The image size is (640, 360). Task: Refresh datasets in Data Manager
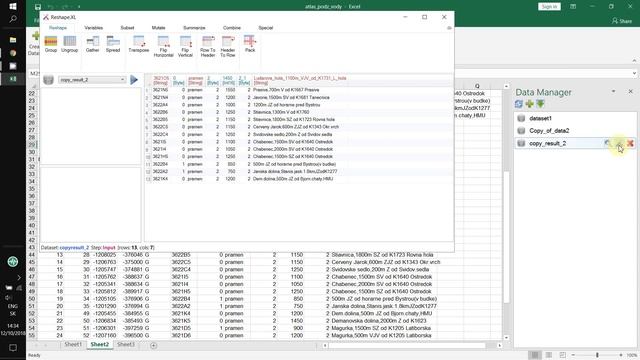pyautogui.click(x=519, y=104)
